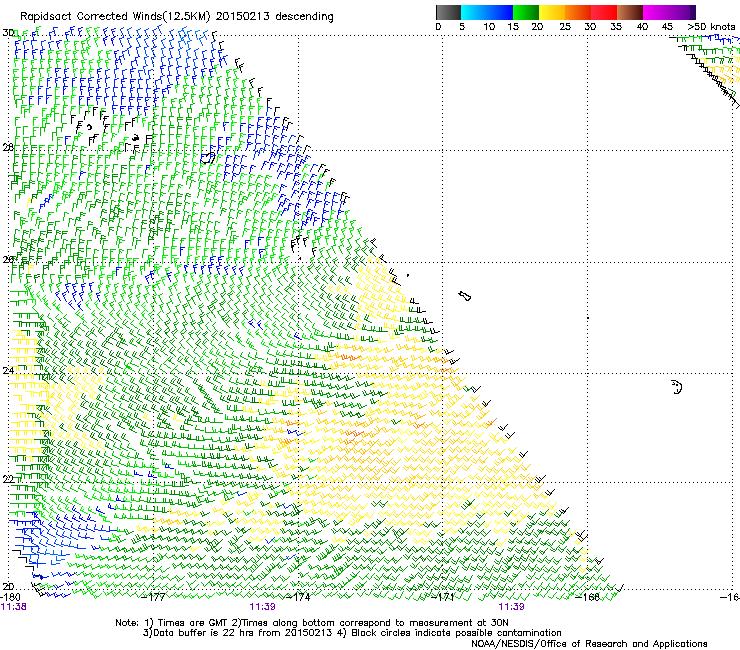The height and width of the screenshot is (650, 740).
Task: Click the longitude label -168
Action: click(588, 597)
